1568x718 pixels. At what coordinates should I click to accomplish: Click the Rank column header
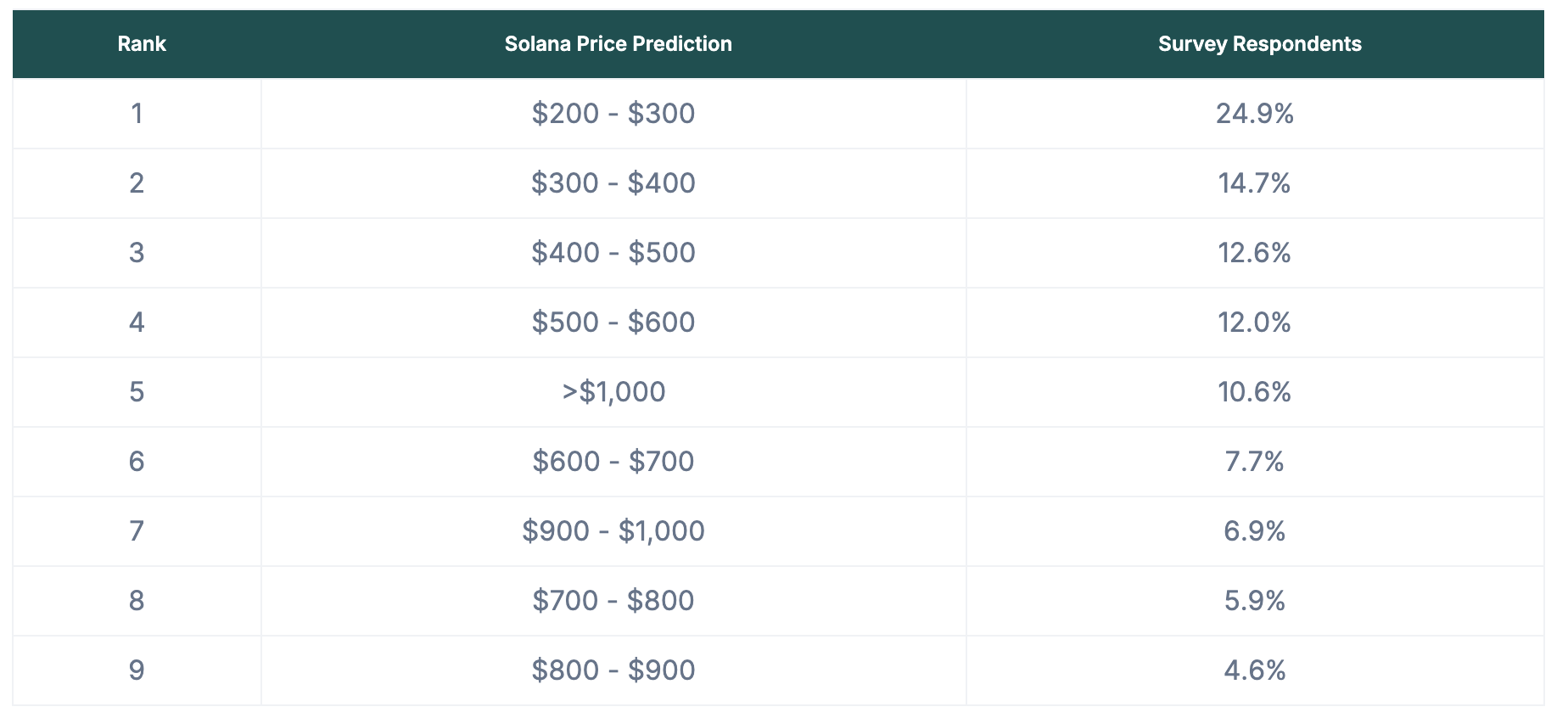click(x=142, y=44)
